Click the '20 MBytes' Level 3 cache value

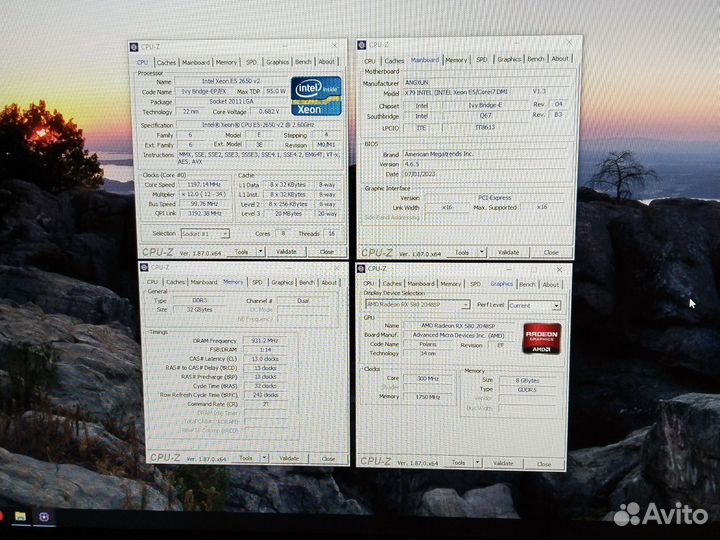tap(288, 214)
